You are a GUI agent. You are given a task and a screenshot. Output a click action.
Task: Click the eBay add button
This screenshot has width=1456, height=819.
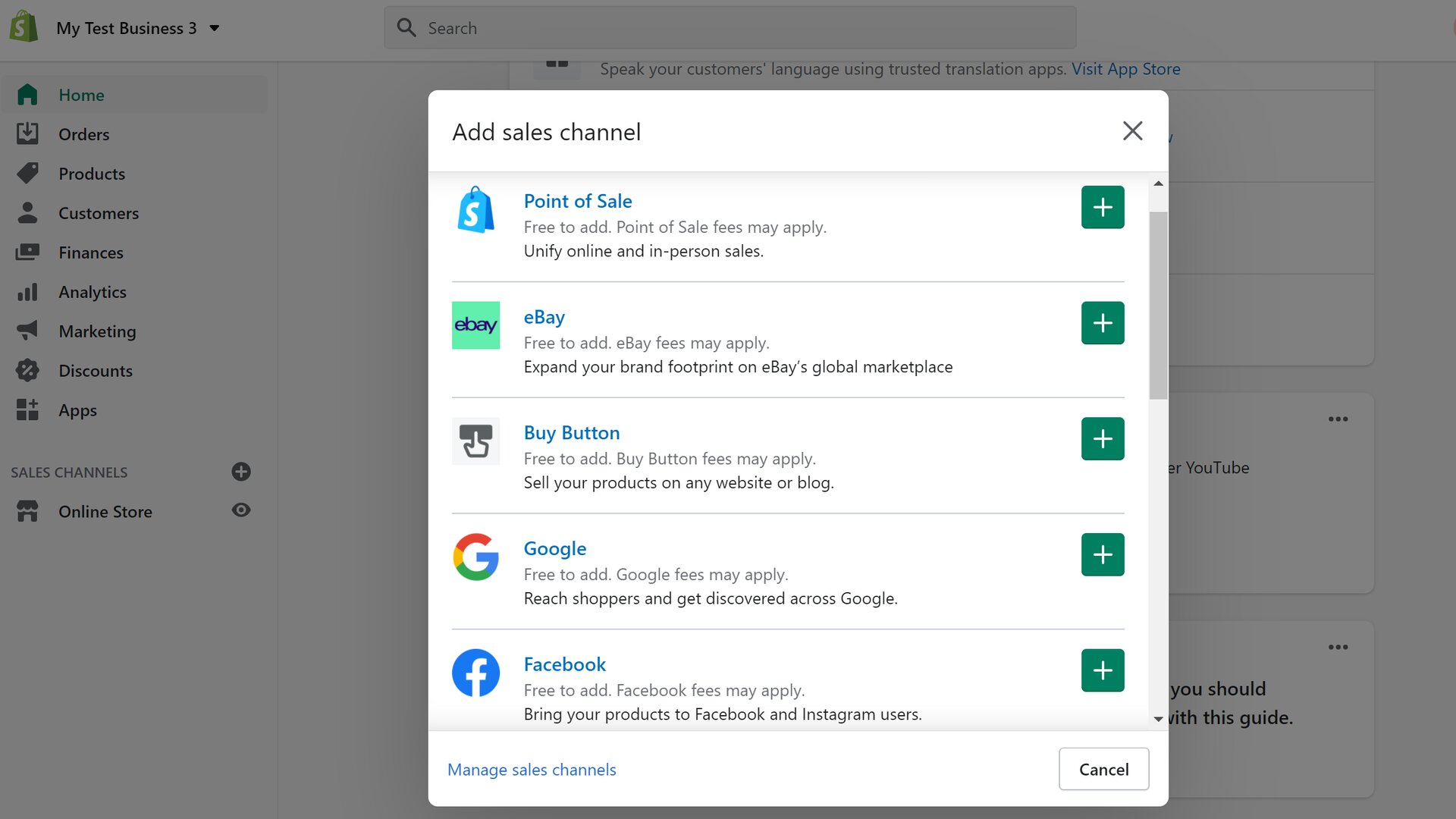(x=1101, y=322)
